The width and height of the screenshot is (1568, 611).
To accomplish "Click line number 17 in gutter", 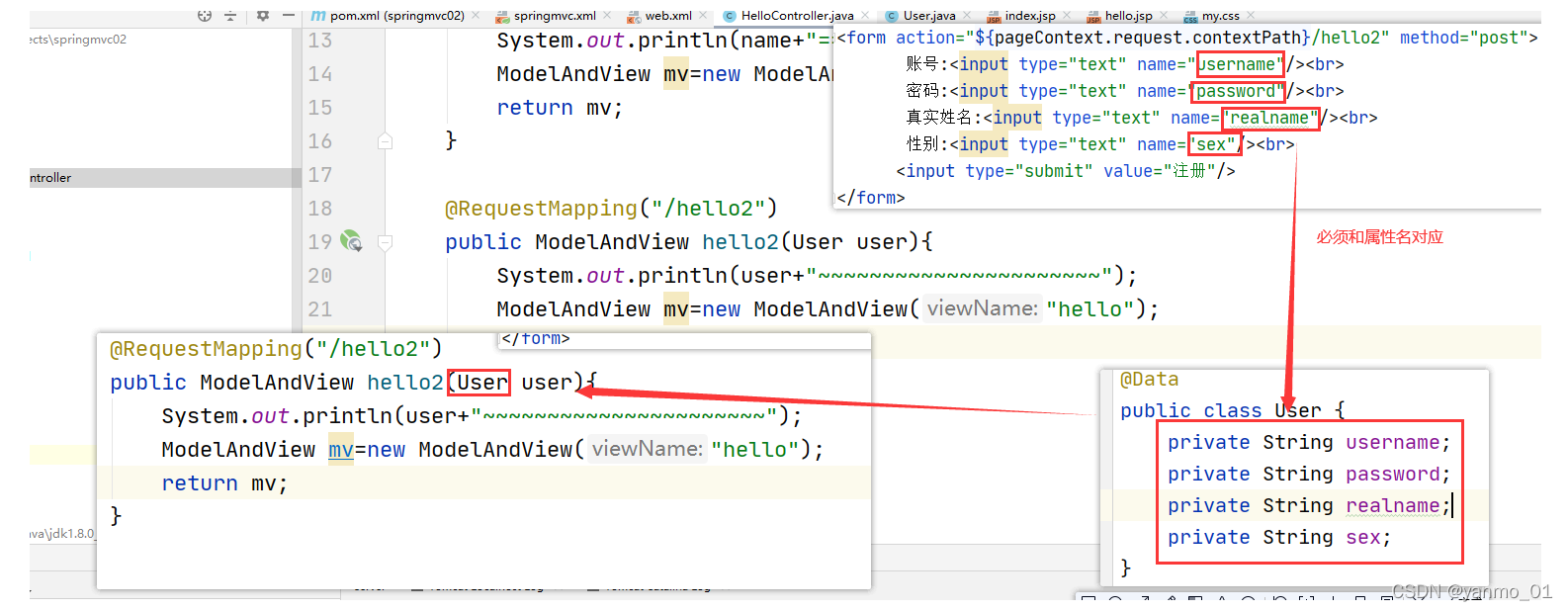I will click(320, 175).
